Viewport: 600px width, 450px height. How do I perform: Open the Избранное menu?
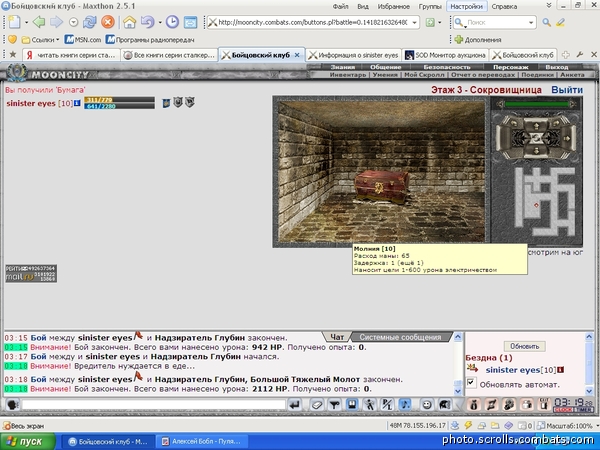(x=393, y=6)
